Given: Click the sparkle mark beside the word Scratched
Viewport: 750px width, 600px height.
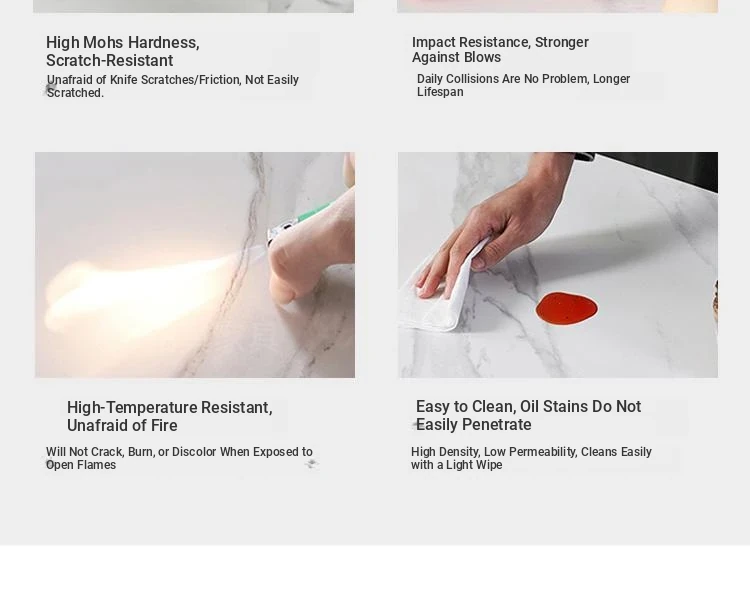Looking at the screenshot, I should click(x=50, y=89).
